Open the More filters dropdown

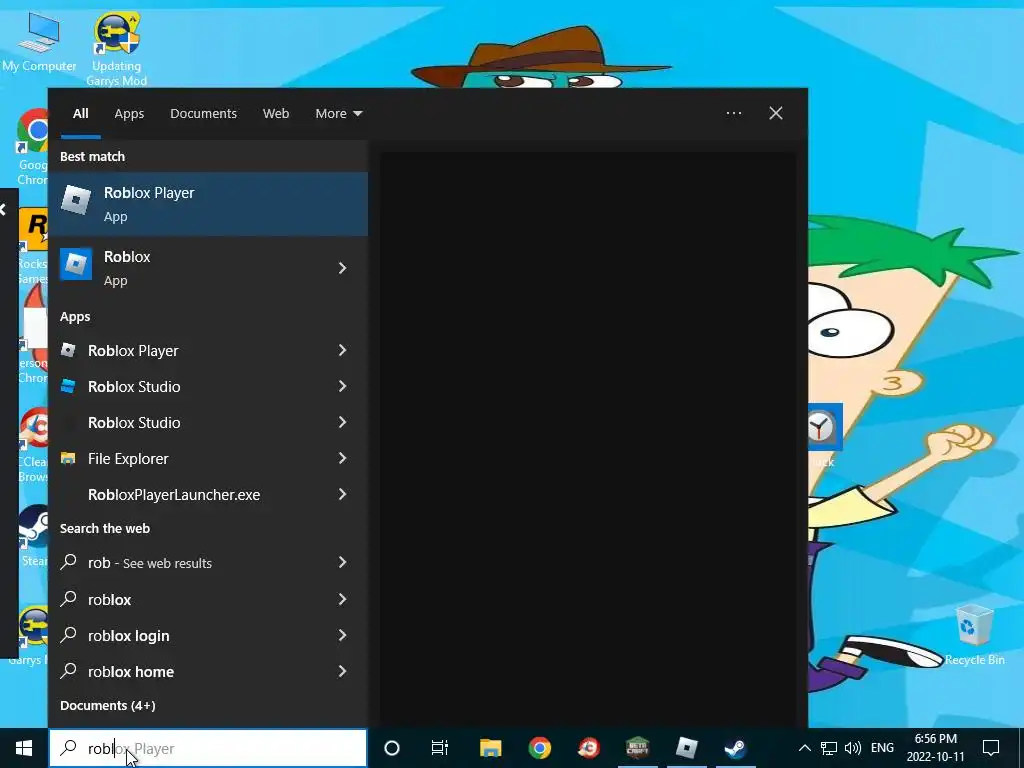pos(338,114)
